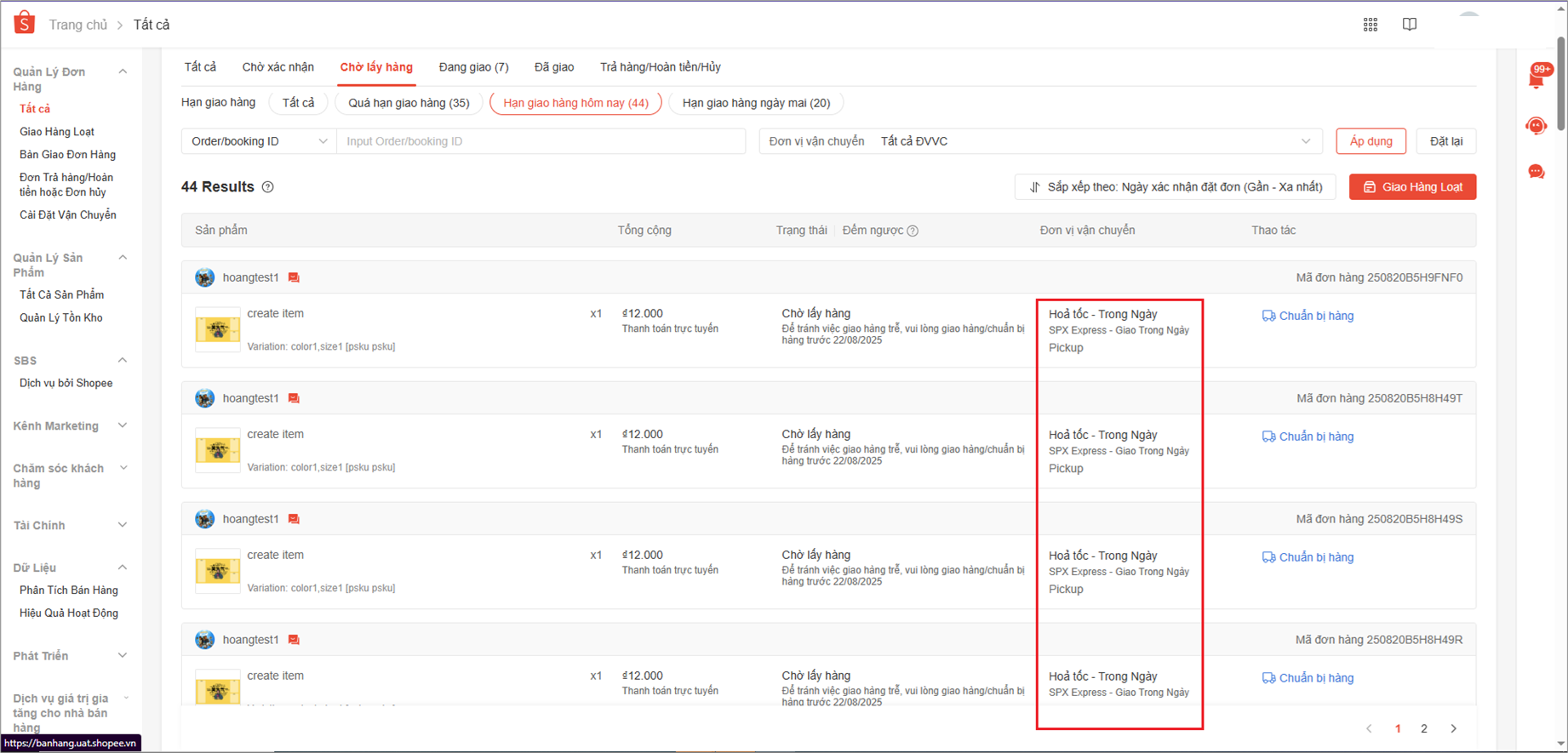Open notifications bell with 99+ badge
Screen dimensions: 1568x753
pyautogui.click(x=1537, y=77)
